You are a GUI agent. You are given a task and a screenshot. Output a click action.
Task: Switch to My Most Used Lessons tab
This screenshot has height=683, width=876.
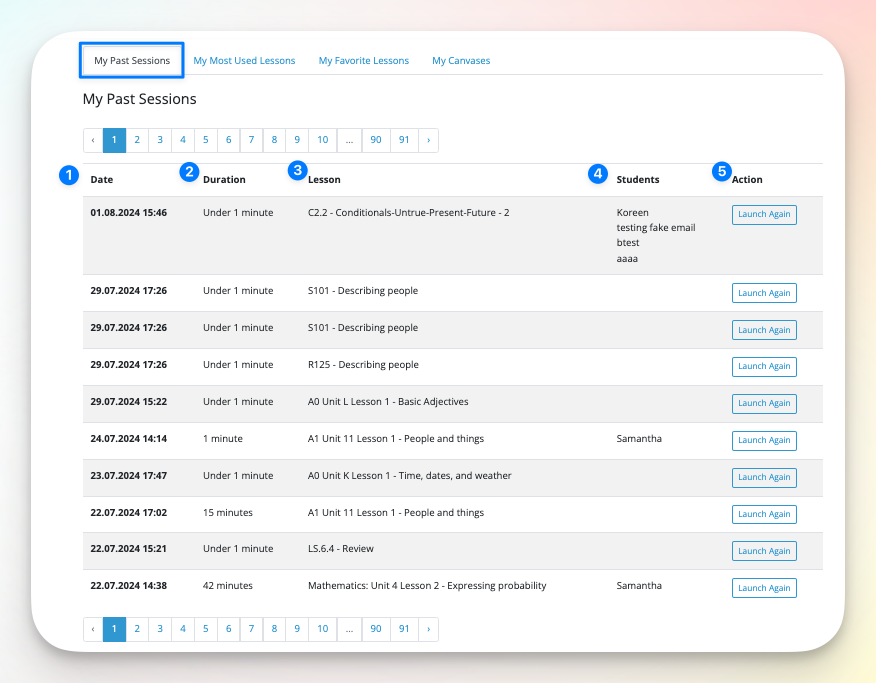pyautogui.click(x=244, y=61)
